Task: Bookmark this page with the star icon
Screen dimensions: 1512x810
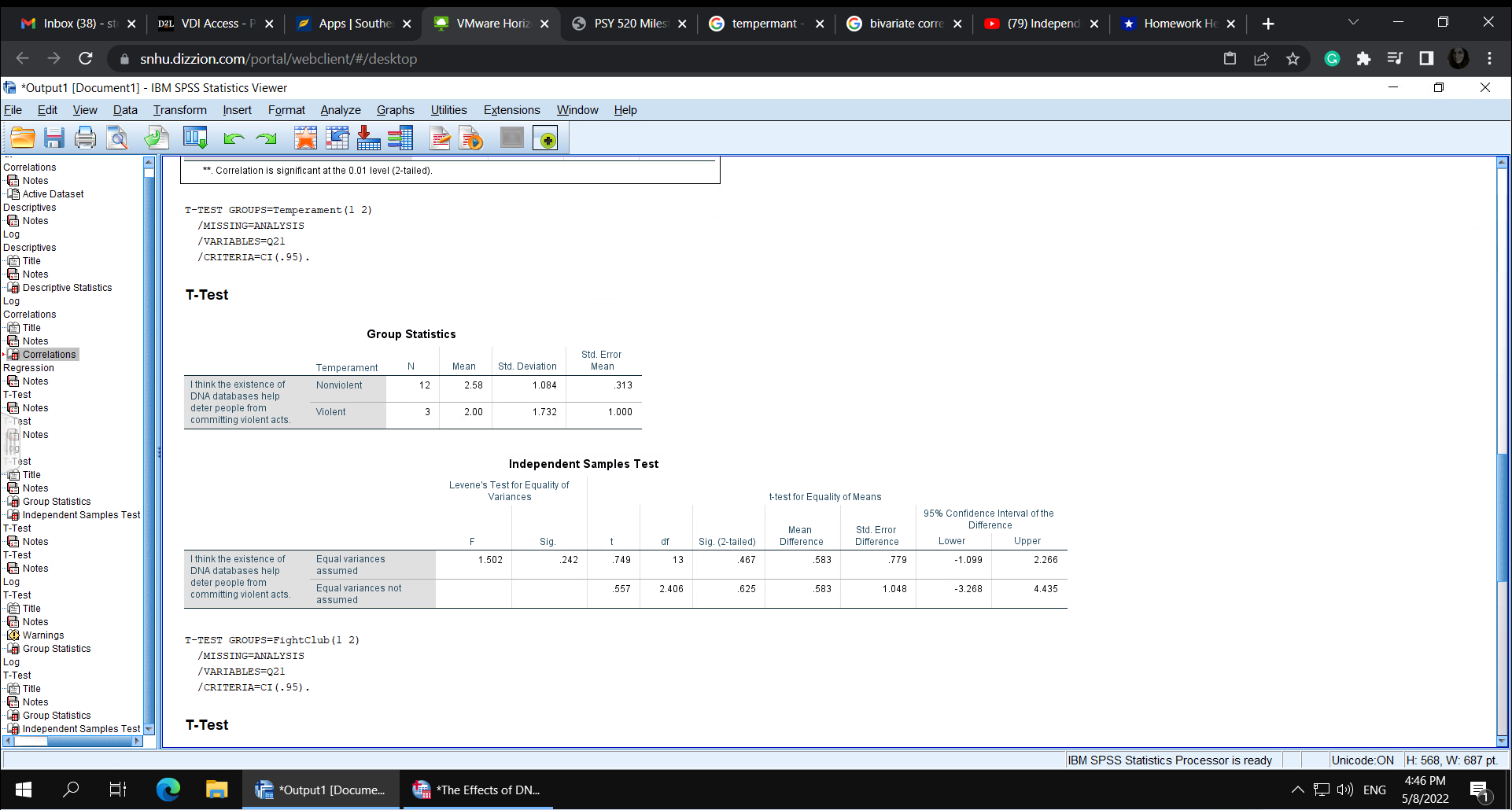Action: [x=1293, y=58]
